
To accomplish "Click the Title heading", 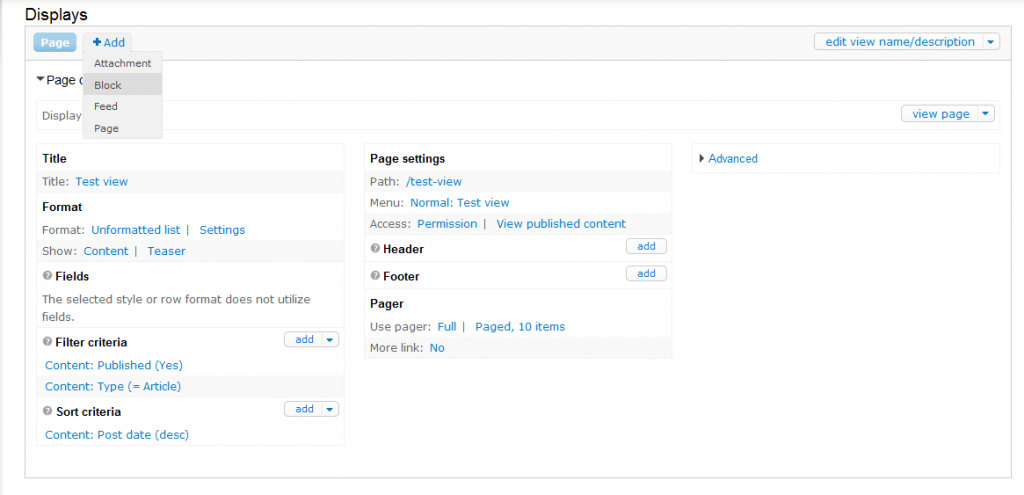I will click(x=54, y=159).
